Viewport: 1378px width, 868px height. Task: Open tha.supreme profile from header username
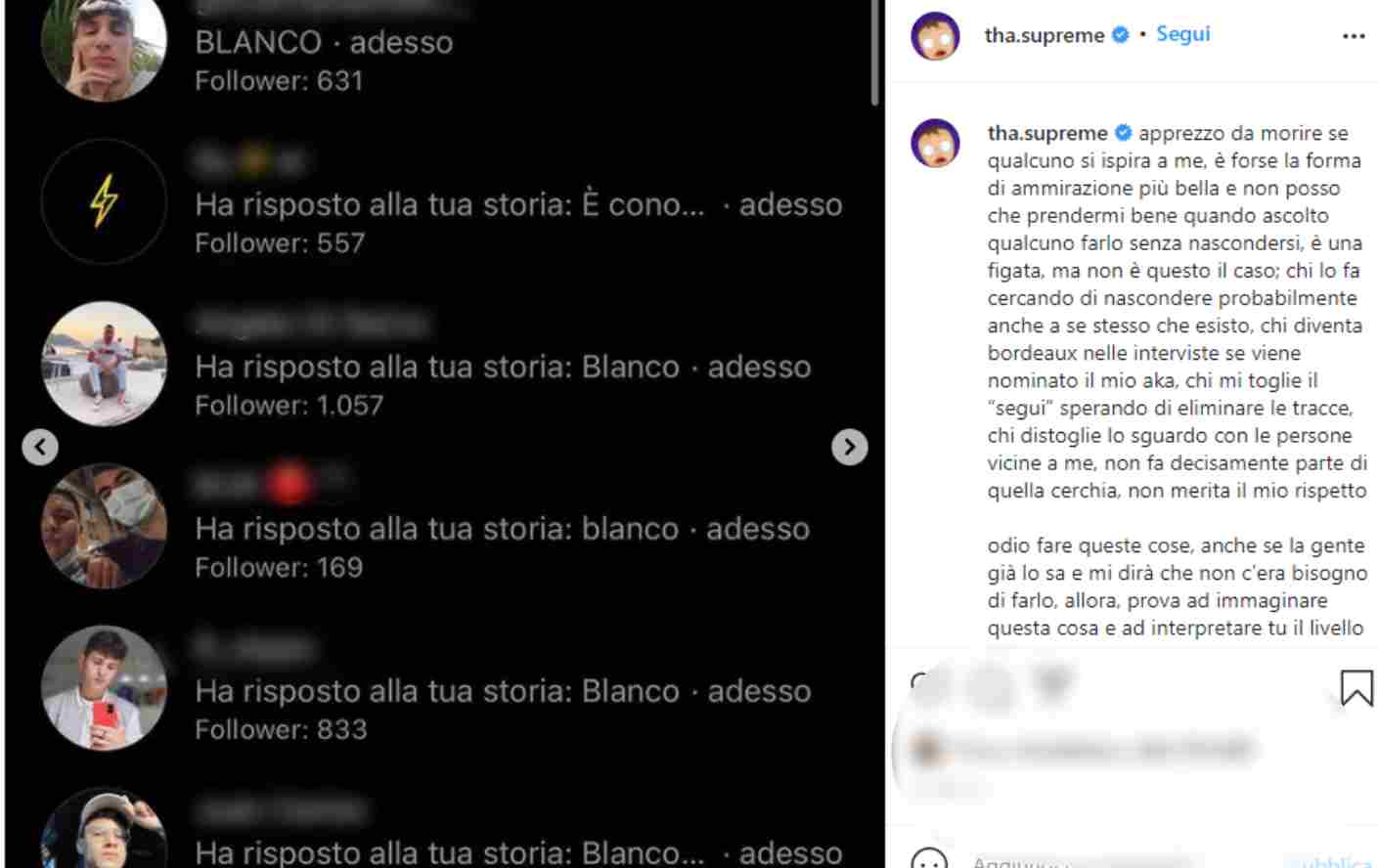1044,35
